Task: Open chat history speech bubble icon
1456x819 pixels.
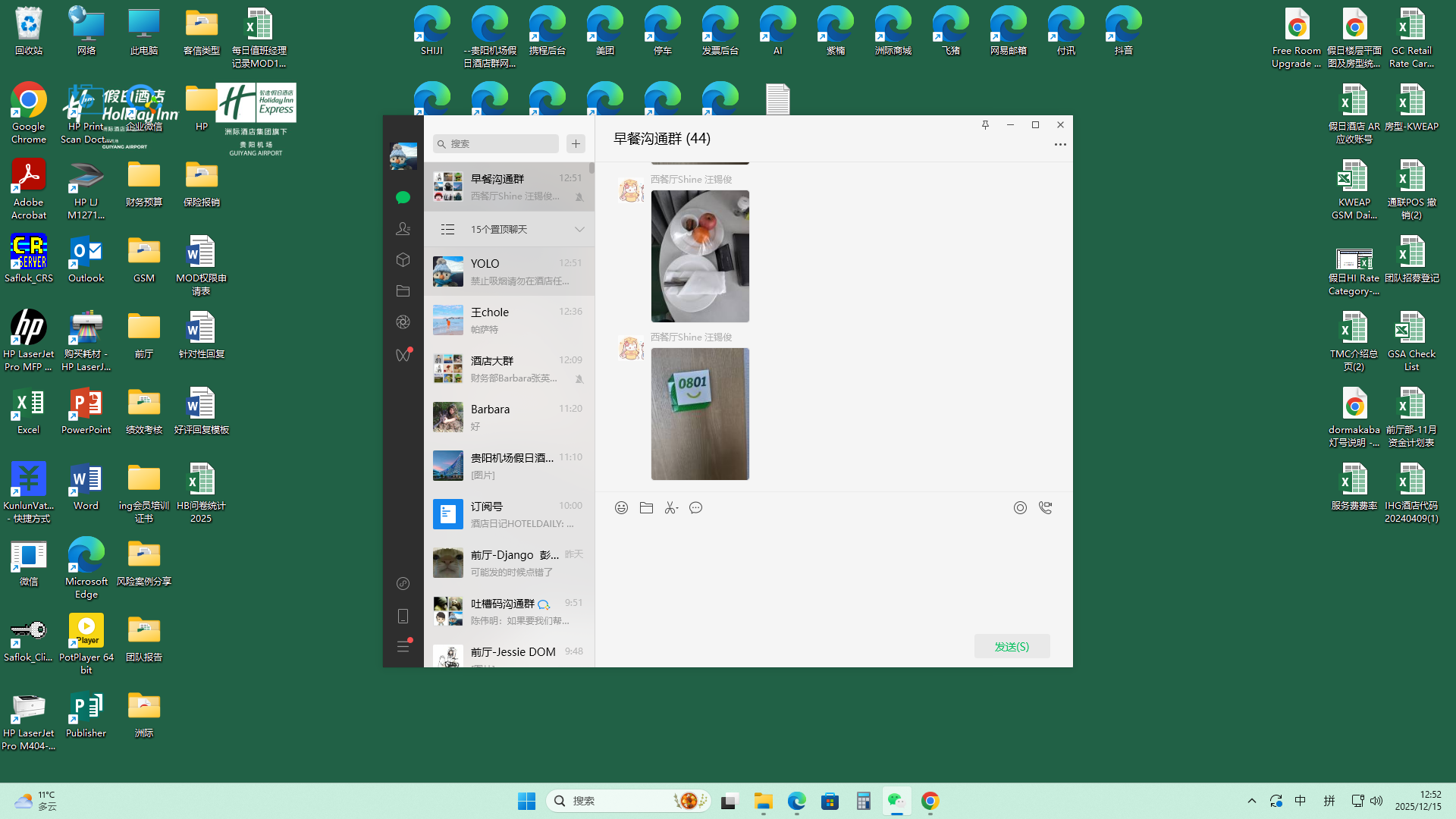Action: click(695, 508)
